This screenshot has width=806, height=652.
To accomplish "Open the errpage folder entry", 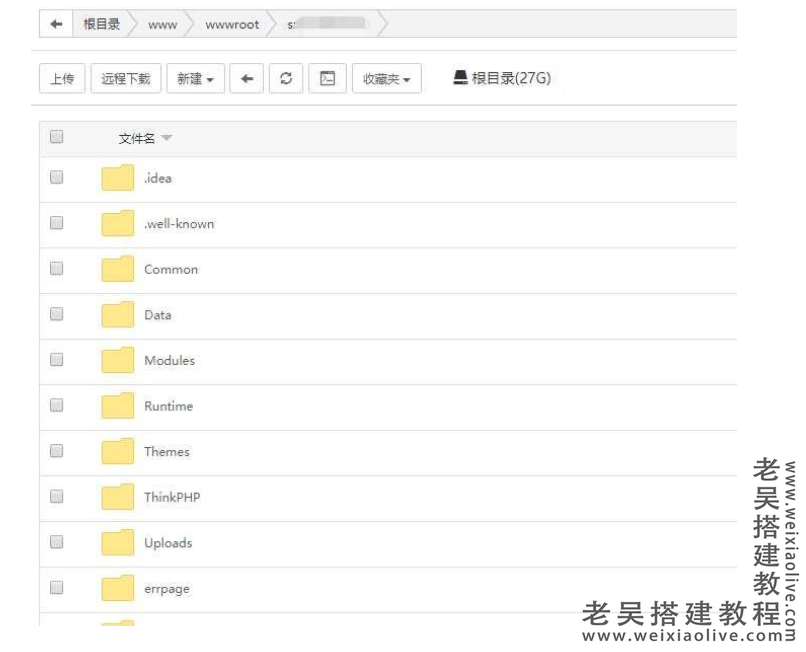I will click(165, 589).
